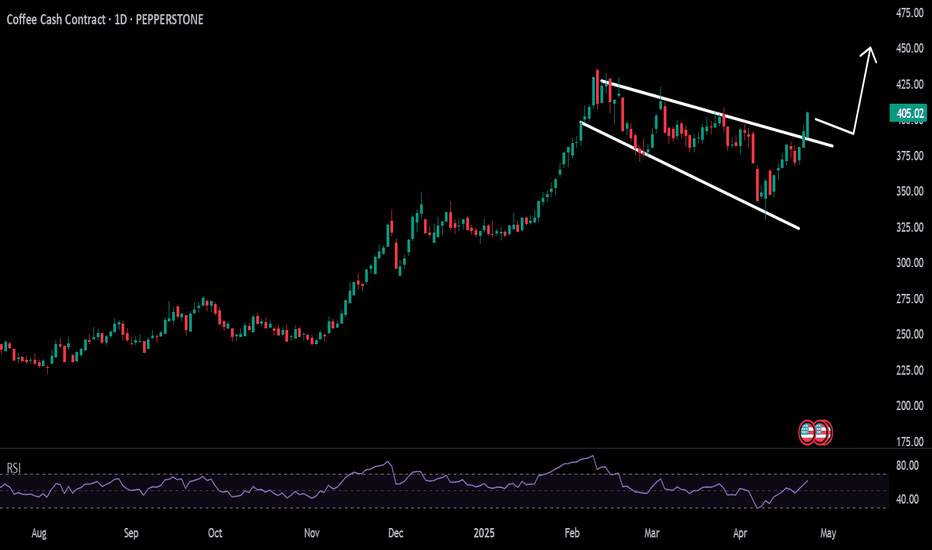Click the left US flag economic event icon

(807, 433)
